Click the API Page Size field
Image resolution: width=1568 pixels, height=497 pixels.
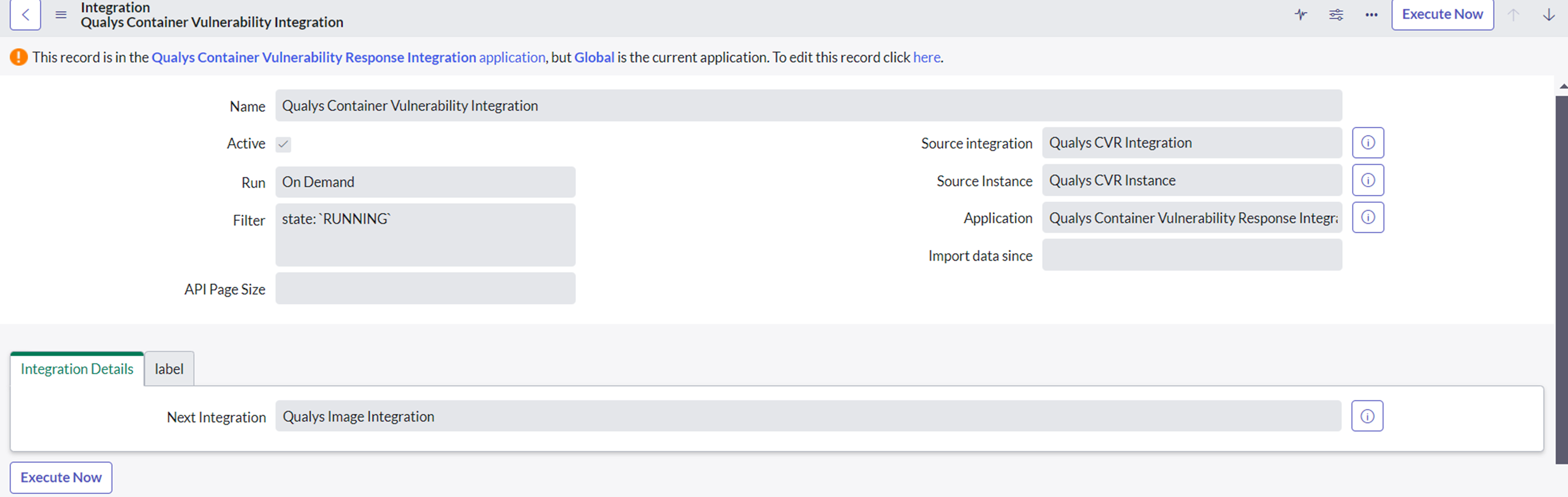425,288
